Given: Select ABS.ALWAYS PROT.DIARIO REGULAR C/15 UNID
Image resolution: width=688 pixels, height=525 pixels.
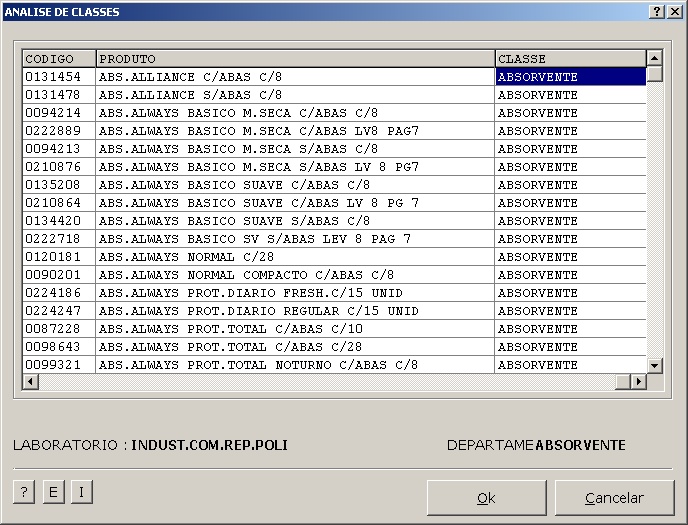Looking at the screenshot, I should (x=295, y=311).
